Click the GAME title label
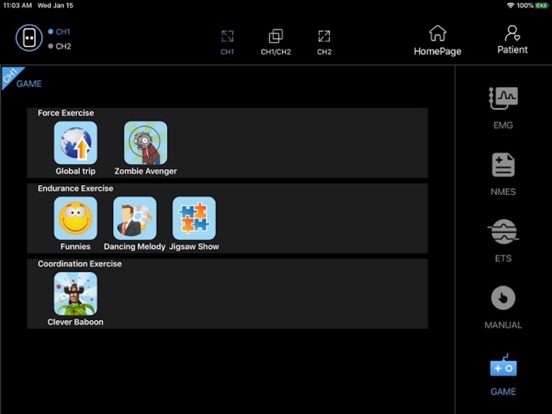The image size is (552, 414). [x=29, y=84]
